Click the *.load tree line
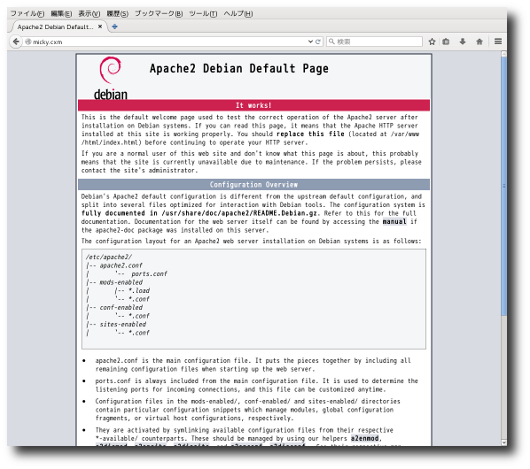This screenshot has height=469, width=530. tap(139, 291)
